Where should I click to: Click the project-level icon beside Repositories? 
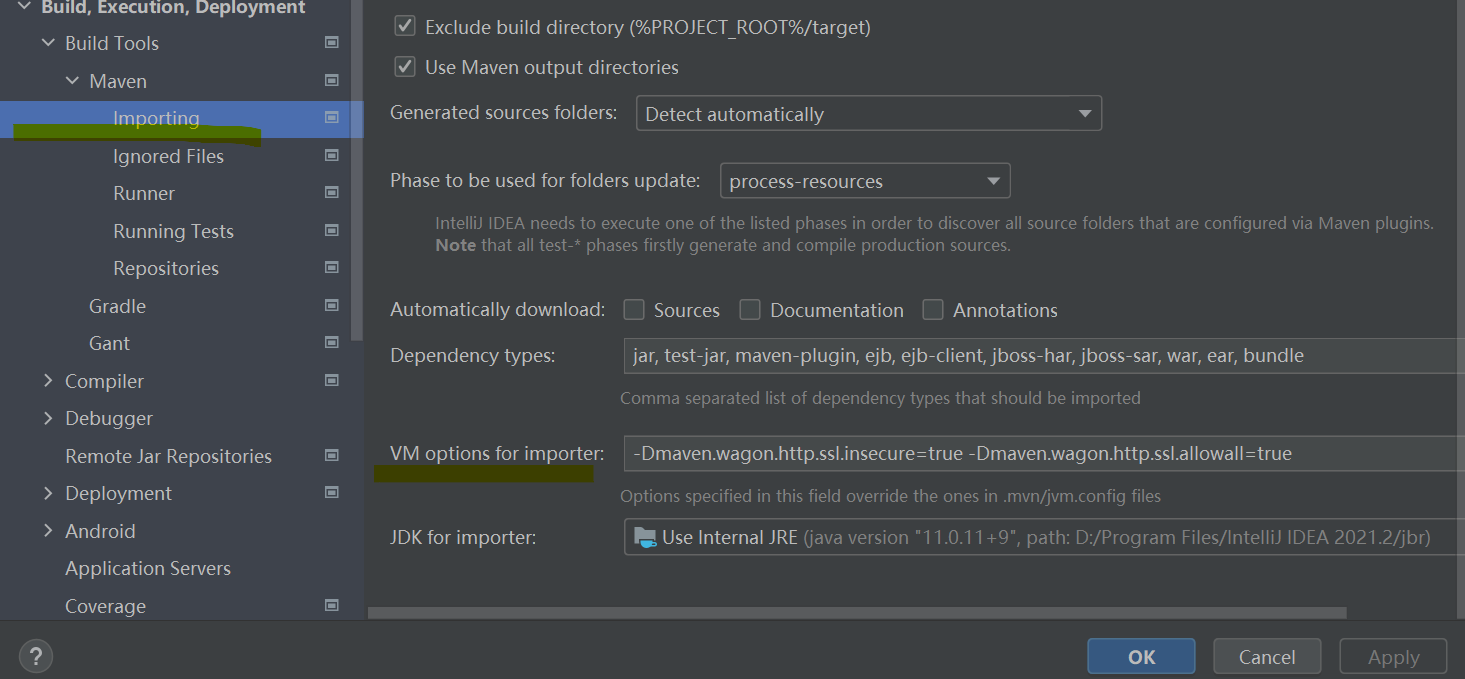pos(332,268)
